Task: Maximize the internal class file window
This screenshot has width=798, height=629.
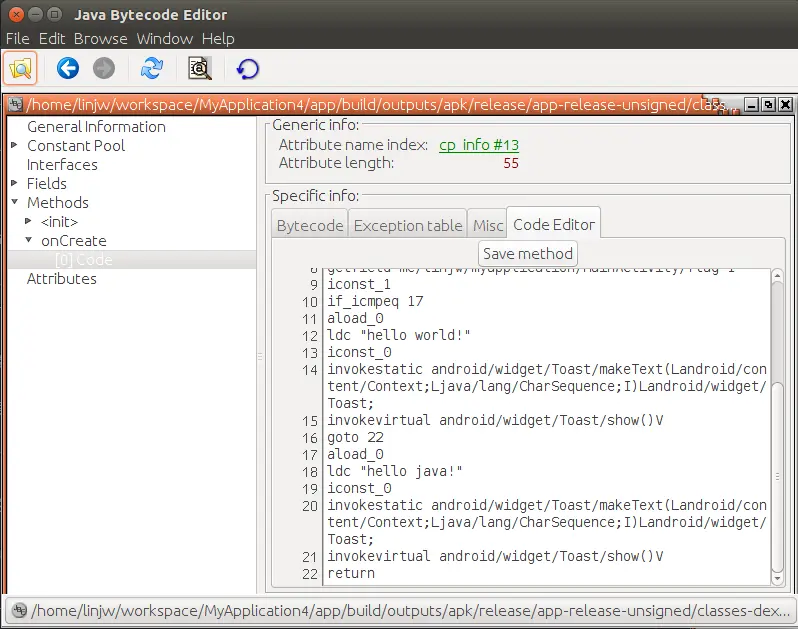Action: [x=768, y=104]
